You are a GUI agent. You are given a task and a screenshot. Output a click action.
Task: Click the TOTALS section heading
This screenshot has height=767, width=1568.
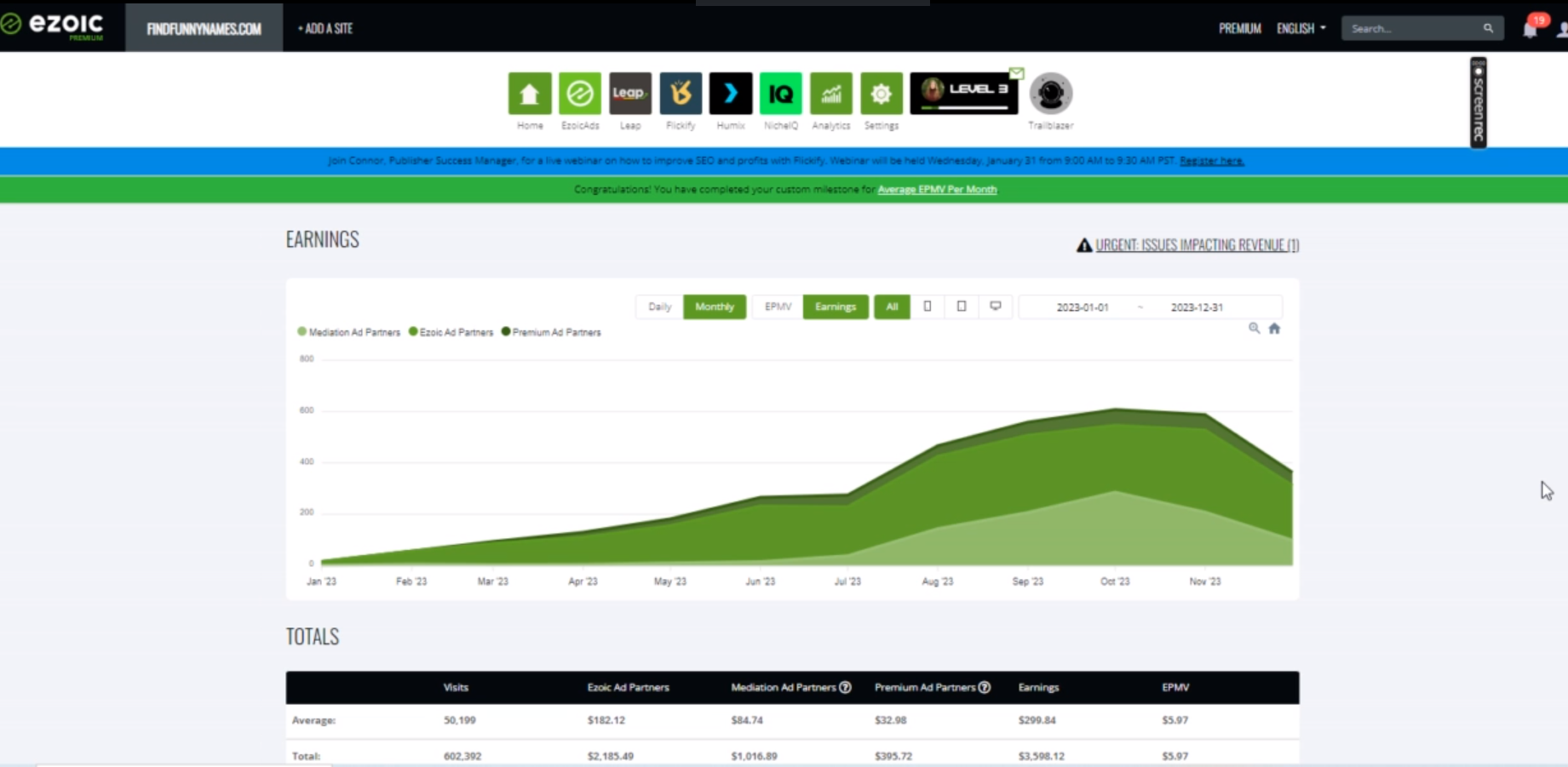pos(313,637)
